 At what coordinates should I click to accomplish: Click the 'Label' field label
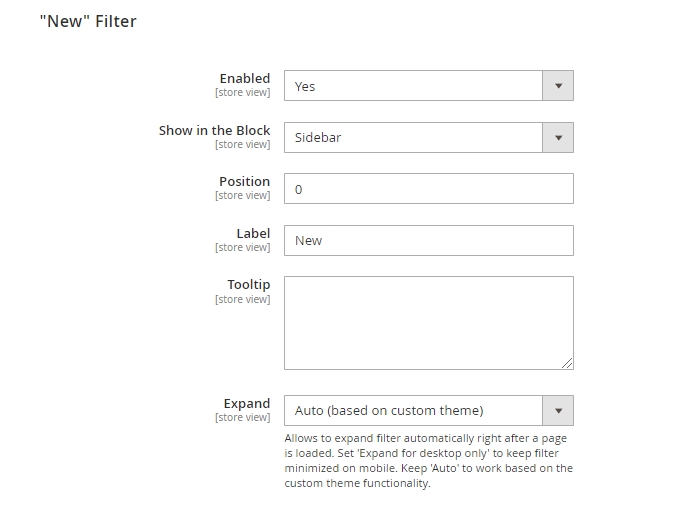253,233
